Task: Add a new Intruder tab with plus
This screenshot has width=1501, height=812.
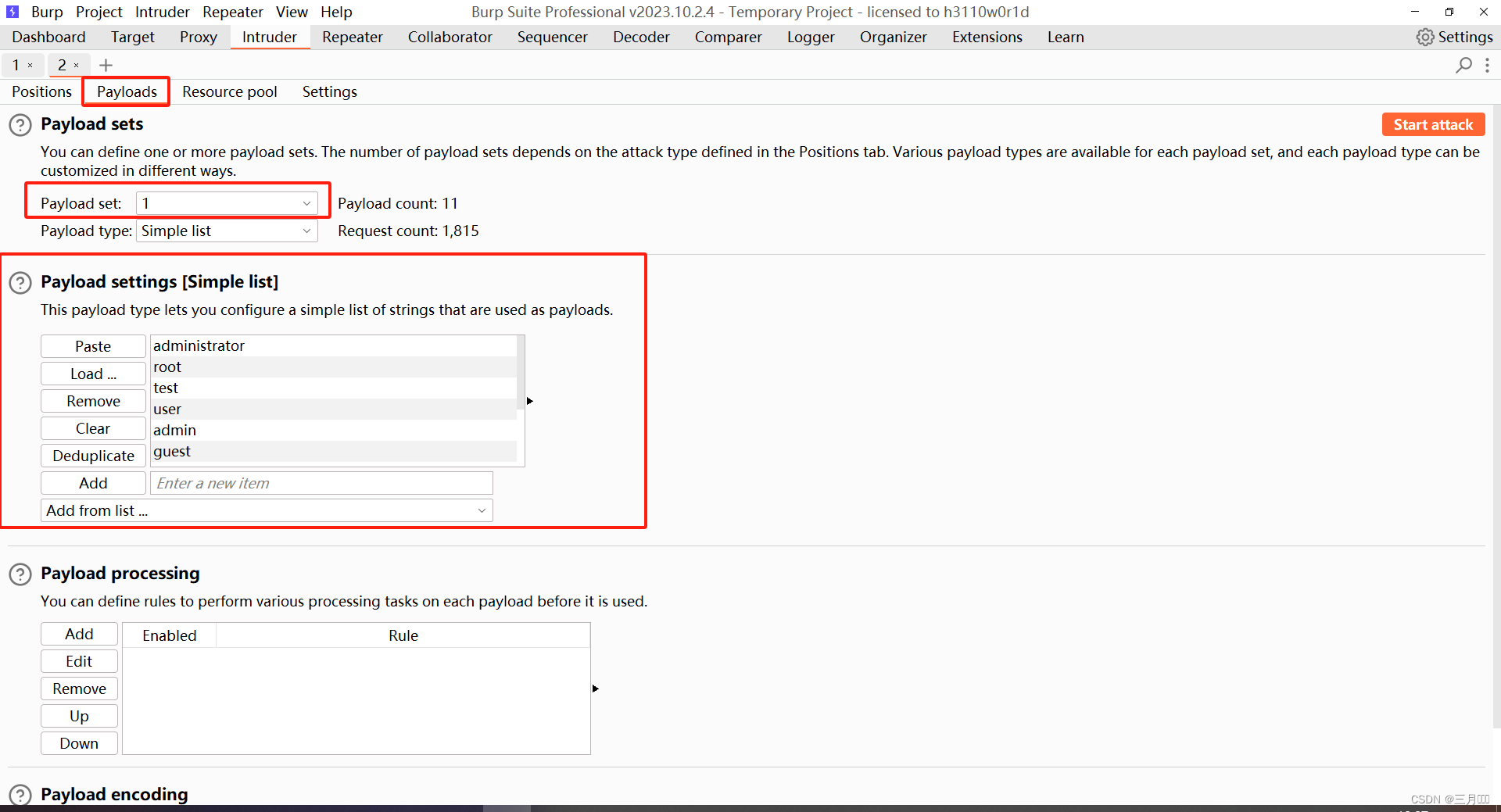Action: coord(106,65)
